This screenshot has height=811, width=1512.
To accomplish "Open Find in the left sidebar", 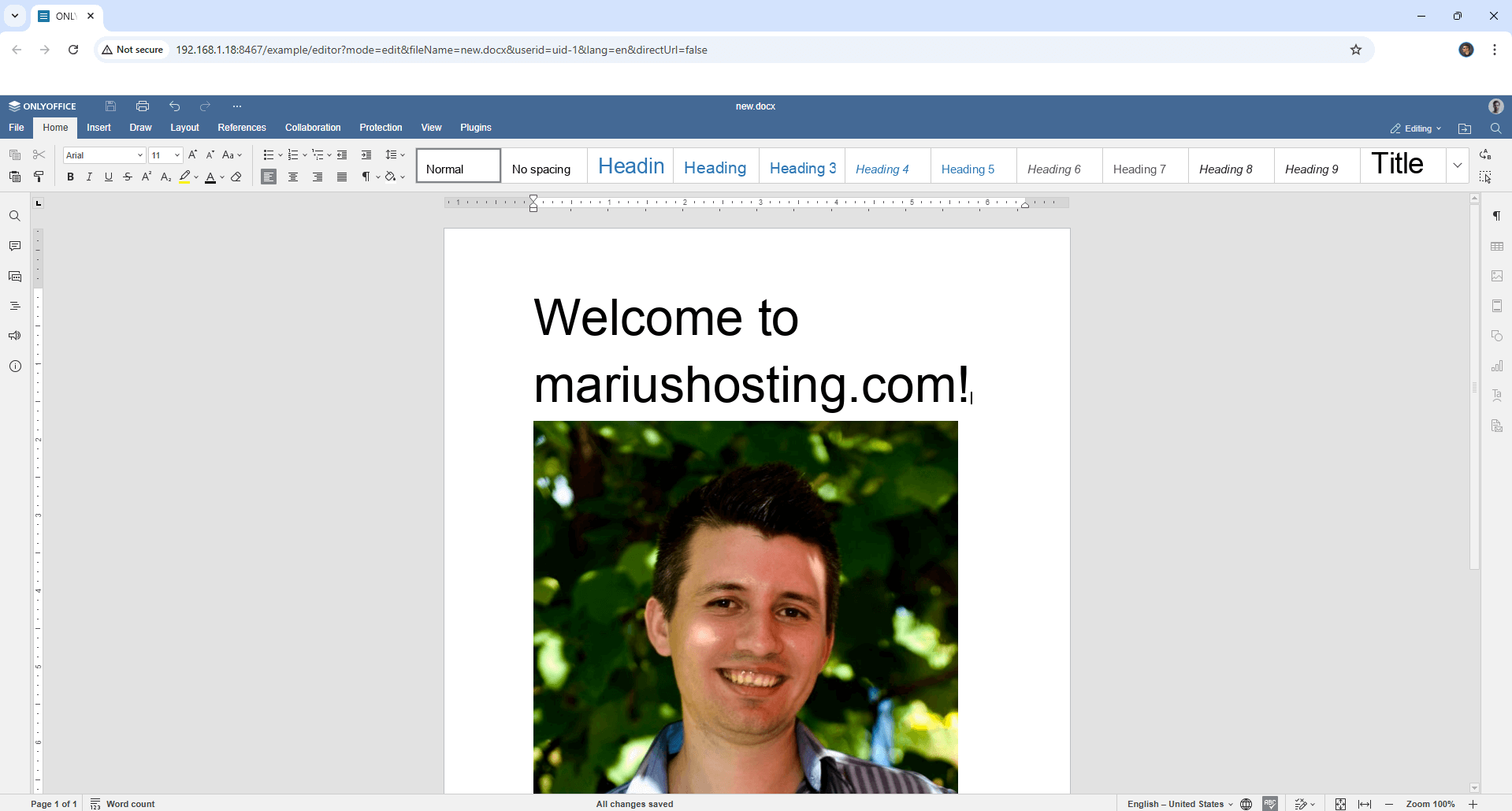I will 14,216.
